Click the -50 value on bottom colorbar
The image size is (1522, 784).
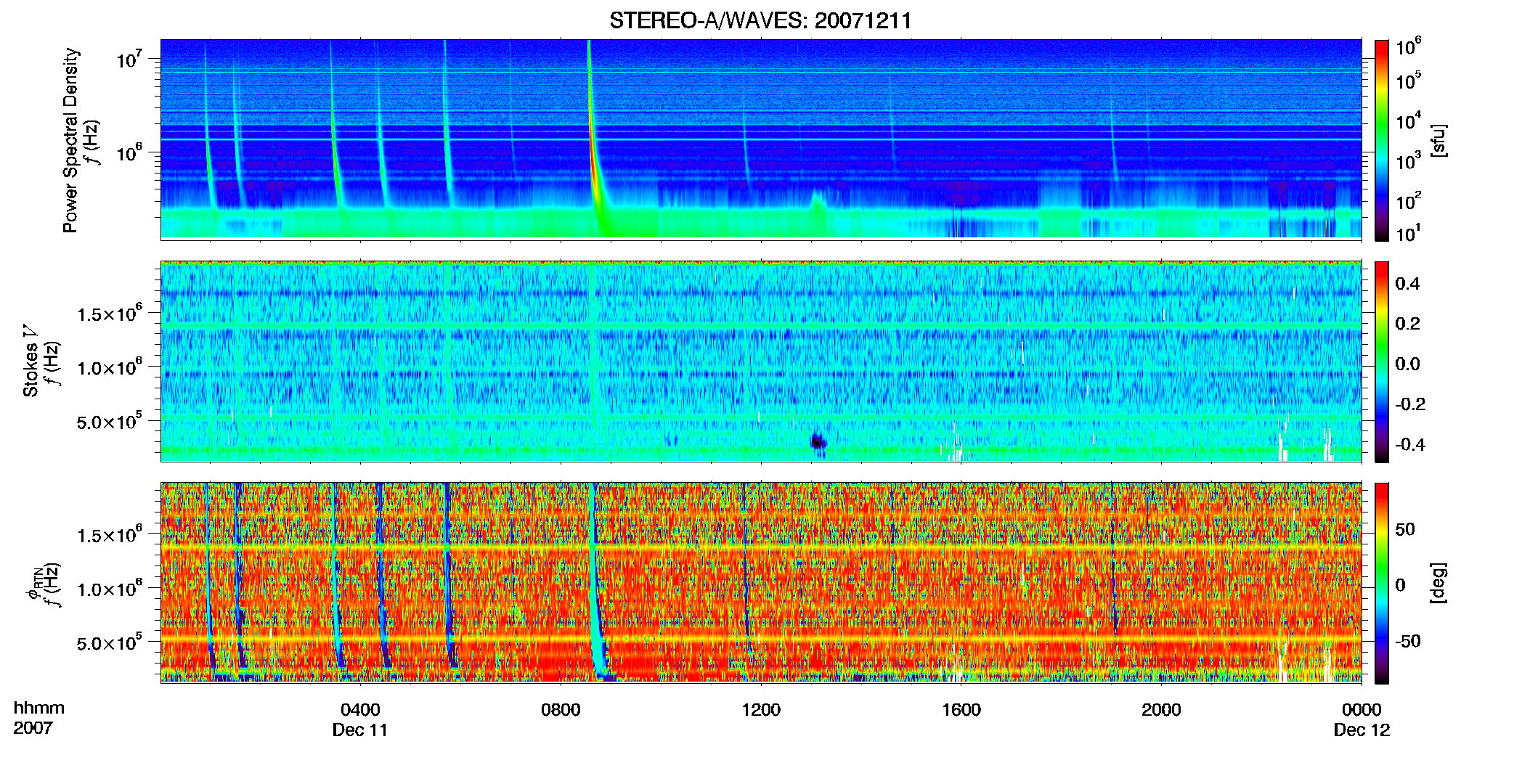[1409, 641]
